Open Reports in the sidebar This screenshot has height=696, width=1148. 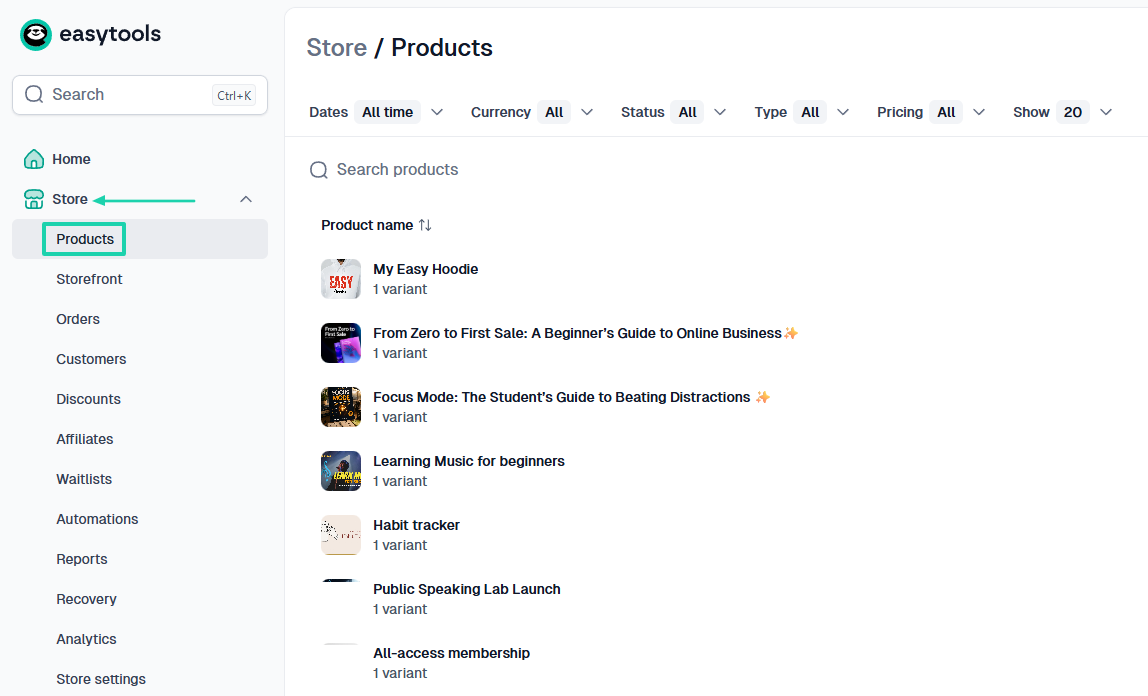(x=82, y=559)
